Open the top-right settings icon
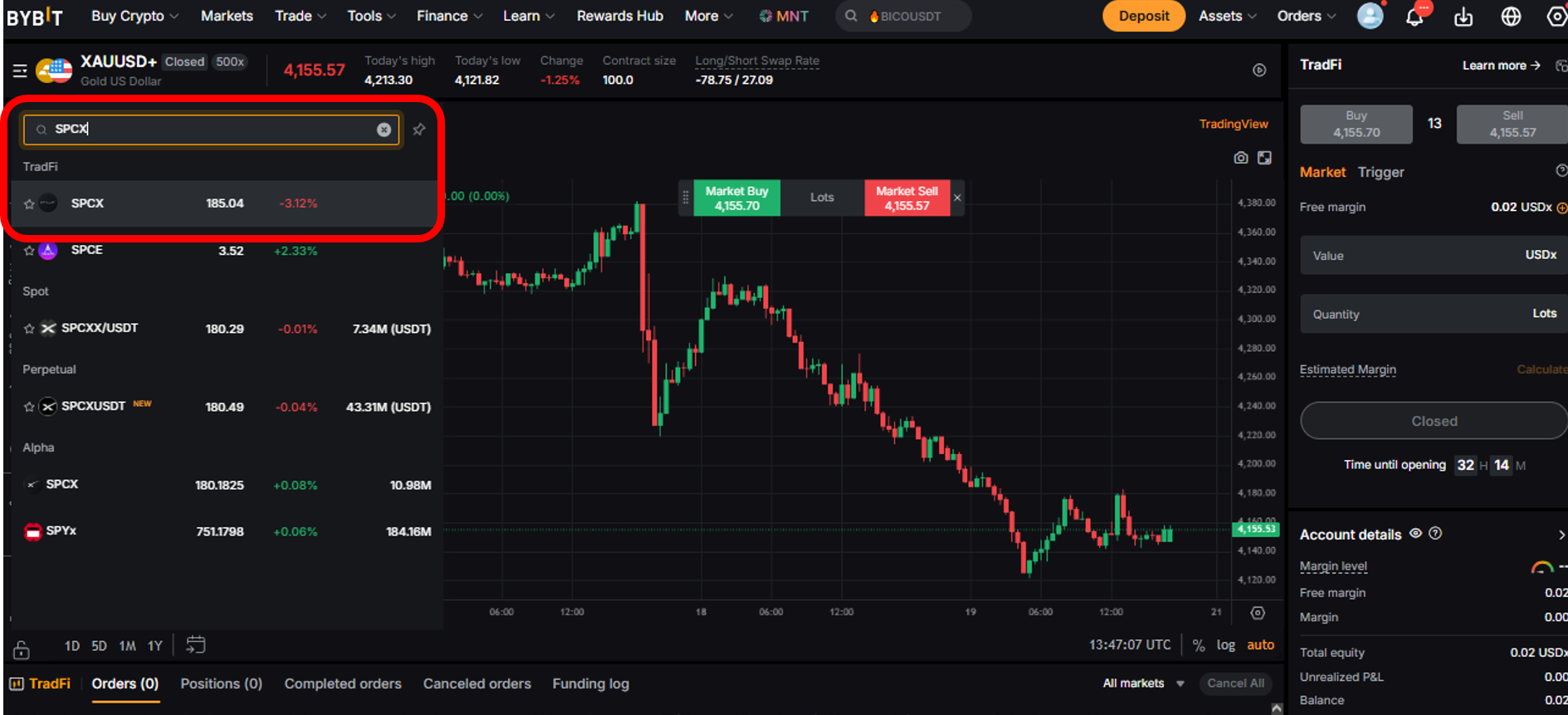 1558,17
